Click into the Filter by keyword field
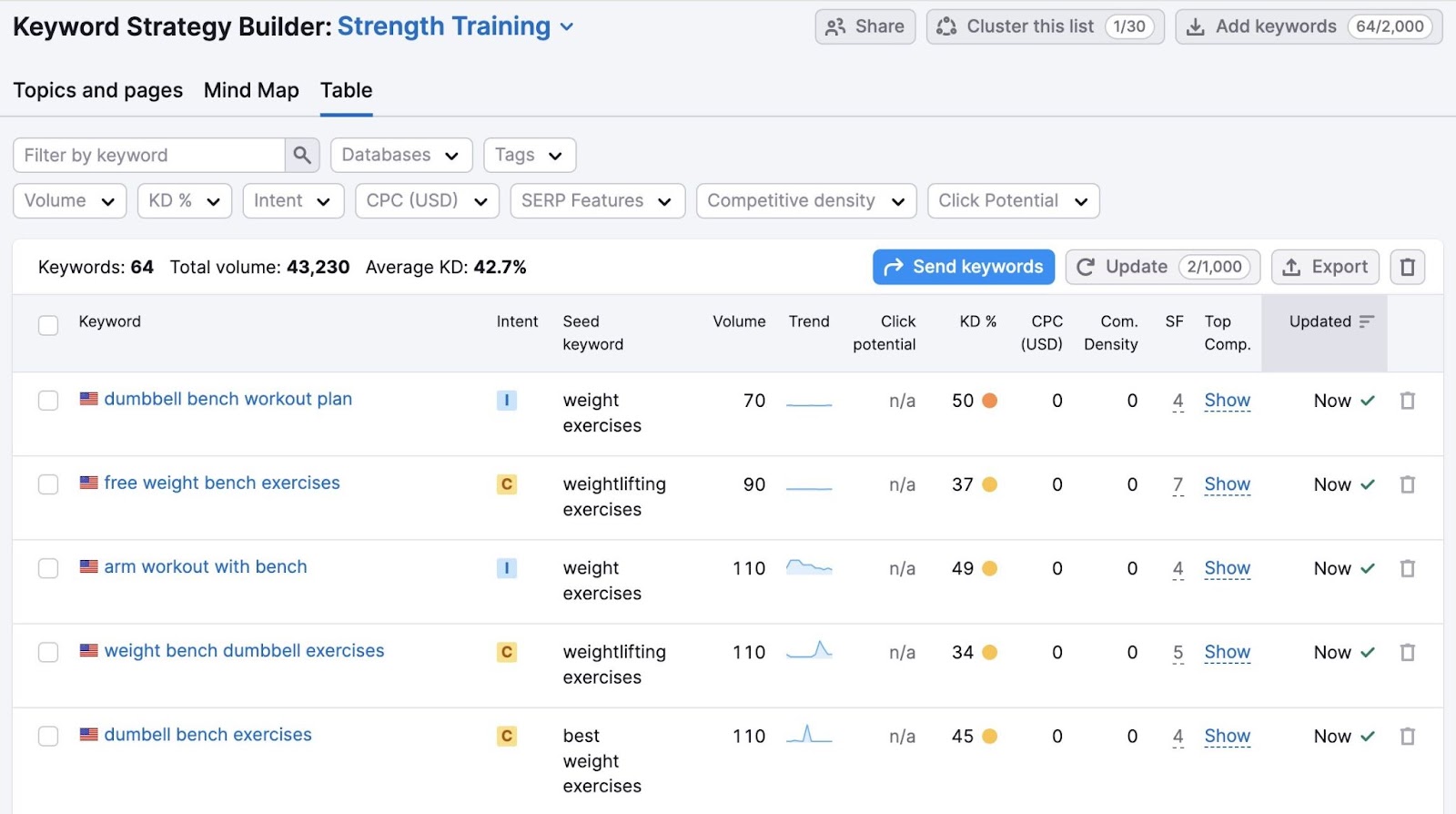The width and height of the screenshot is (1456, 814). (149, 156)
